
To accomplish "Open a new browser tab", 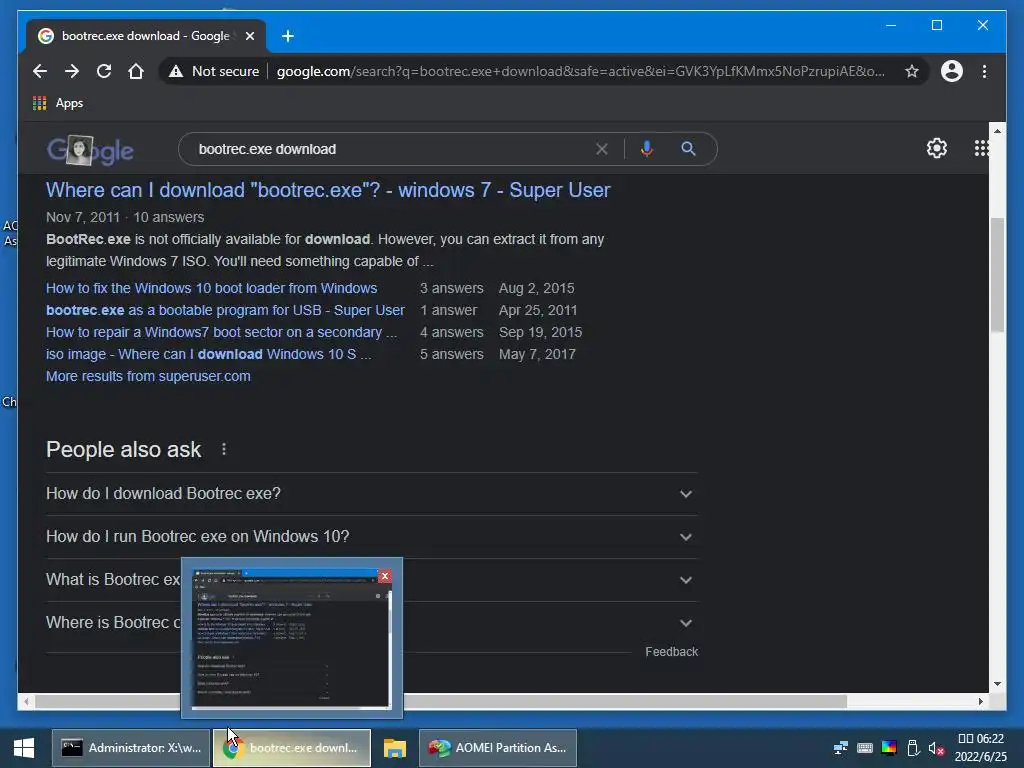I will [287, 36].
